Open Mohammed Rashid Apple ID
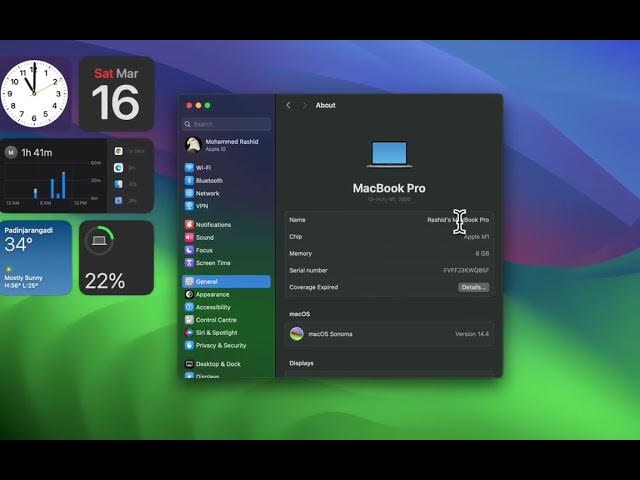This screenshot has width=640, height=480. point(227,145)
